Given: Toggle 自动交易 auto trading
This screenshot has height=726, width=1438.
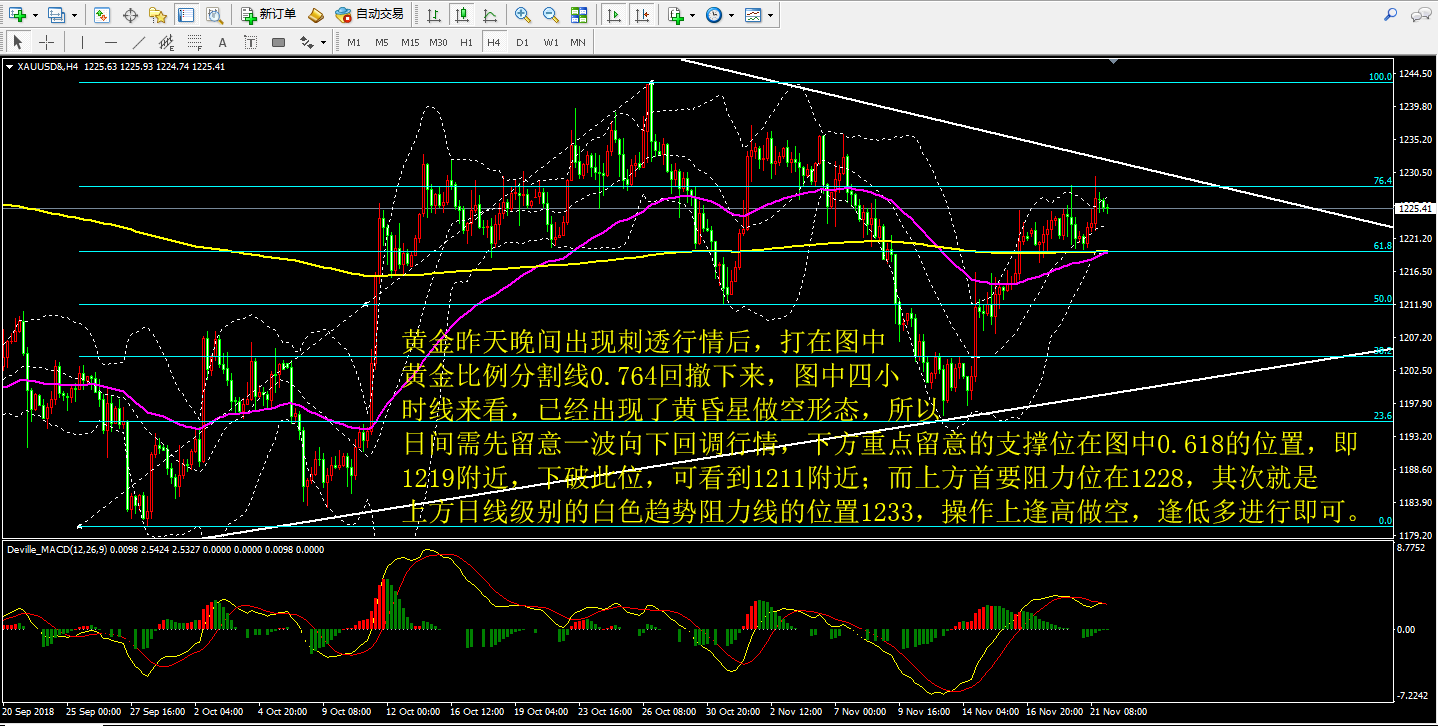Looking at the screenshot, I should coord(370,15).
